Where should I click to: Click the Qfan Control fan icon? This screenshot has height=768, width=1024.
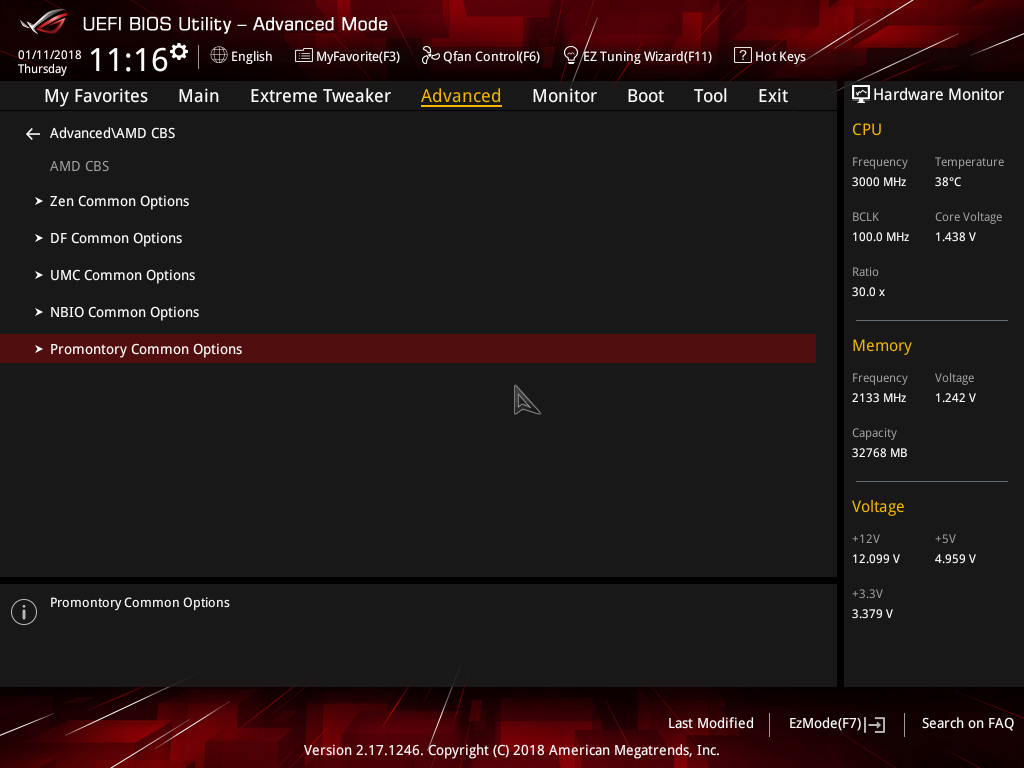[430, 56]
